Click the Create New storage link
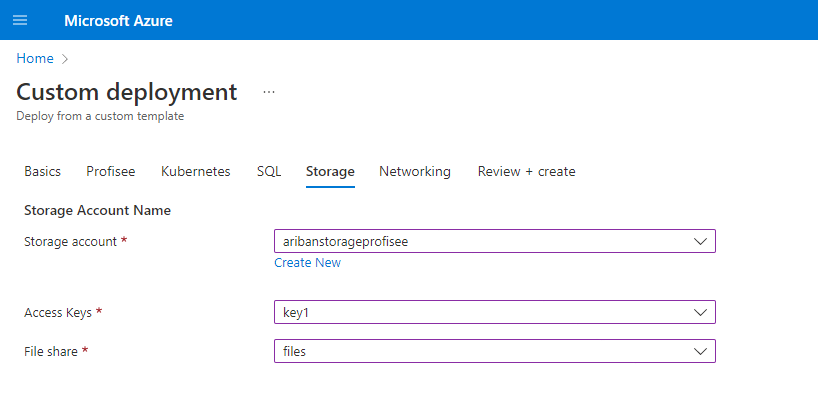818x419 pixels. click(307, 263)
